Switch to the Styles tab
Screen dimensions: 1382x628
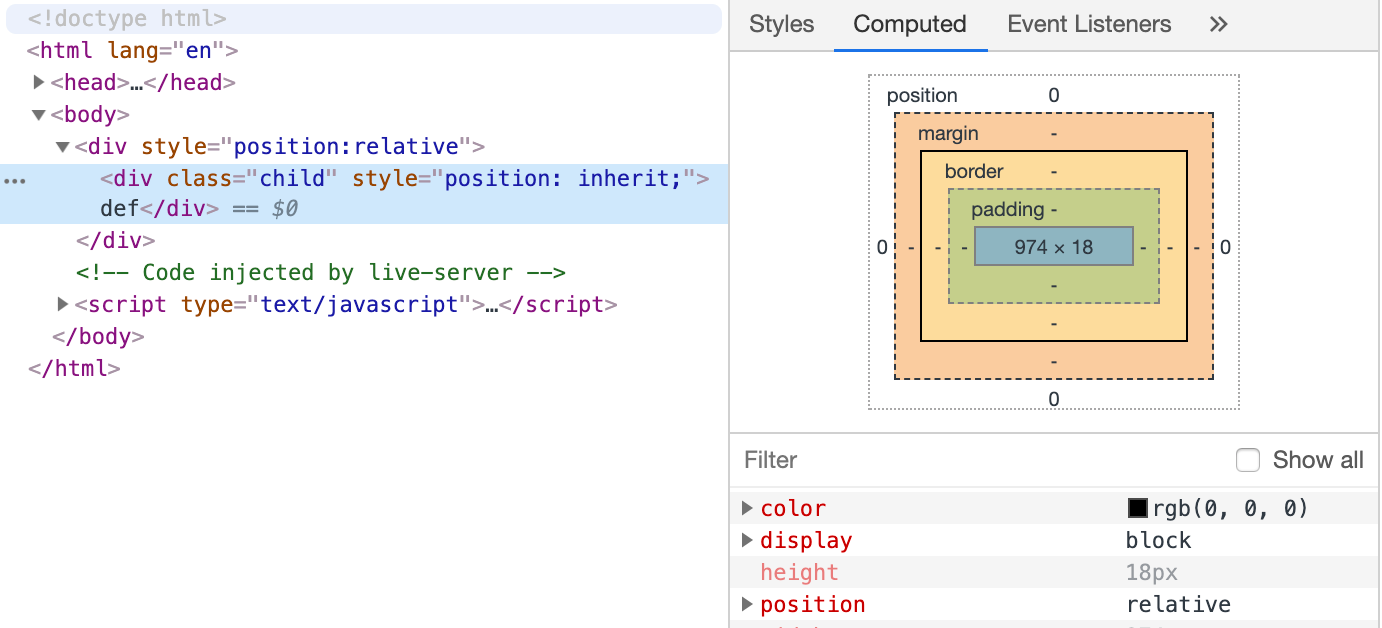(781, 25)
